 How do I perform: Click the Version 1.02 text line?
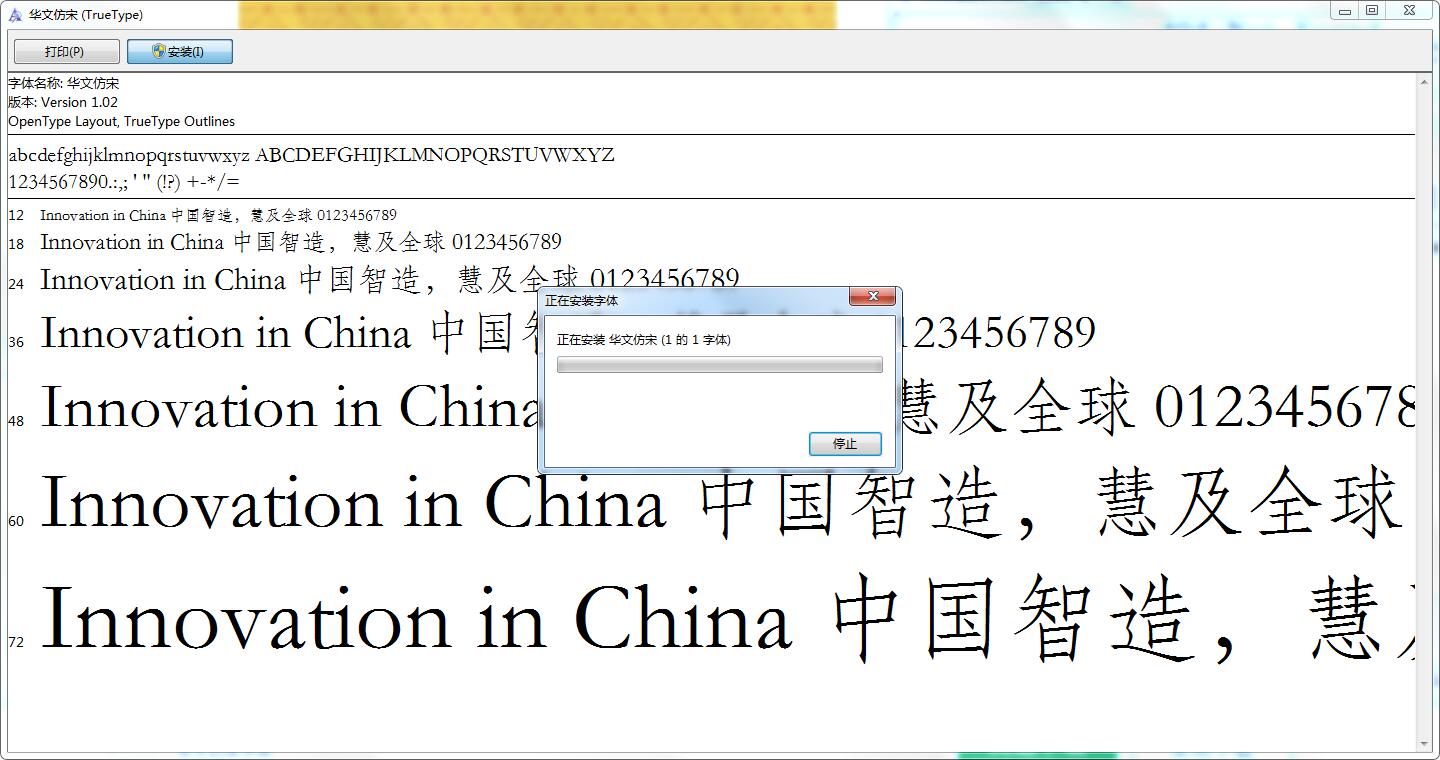62,102
